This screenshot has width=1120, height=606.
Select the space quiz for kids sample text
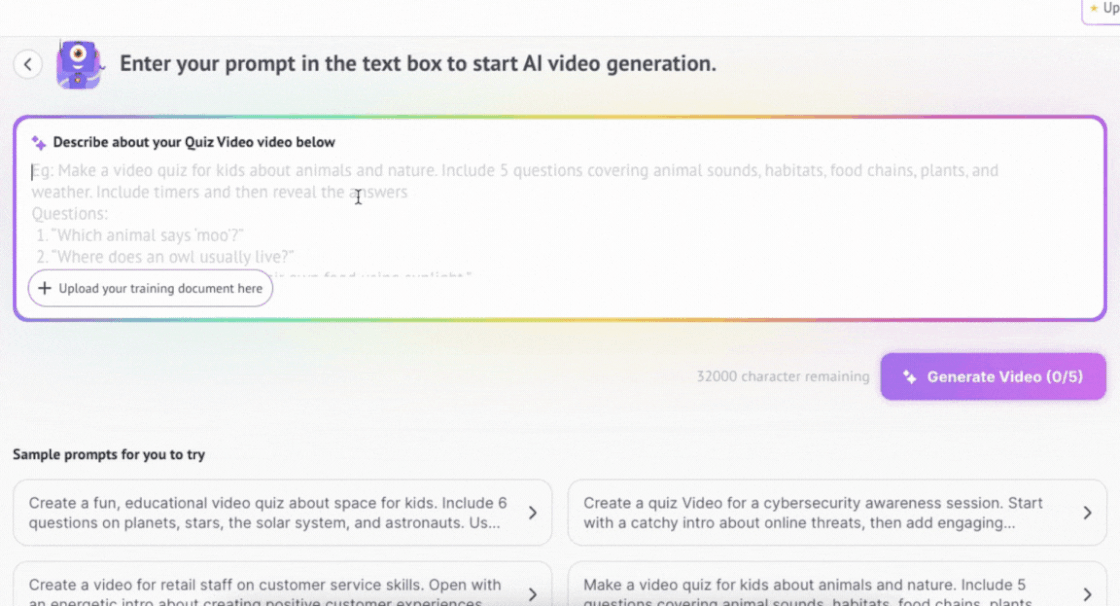tap(268, 513)
